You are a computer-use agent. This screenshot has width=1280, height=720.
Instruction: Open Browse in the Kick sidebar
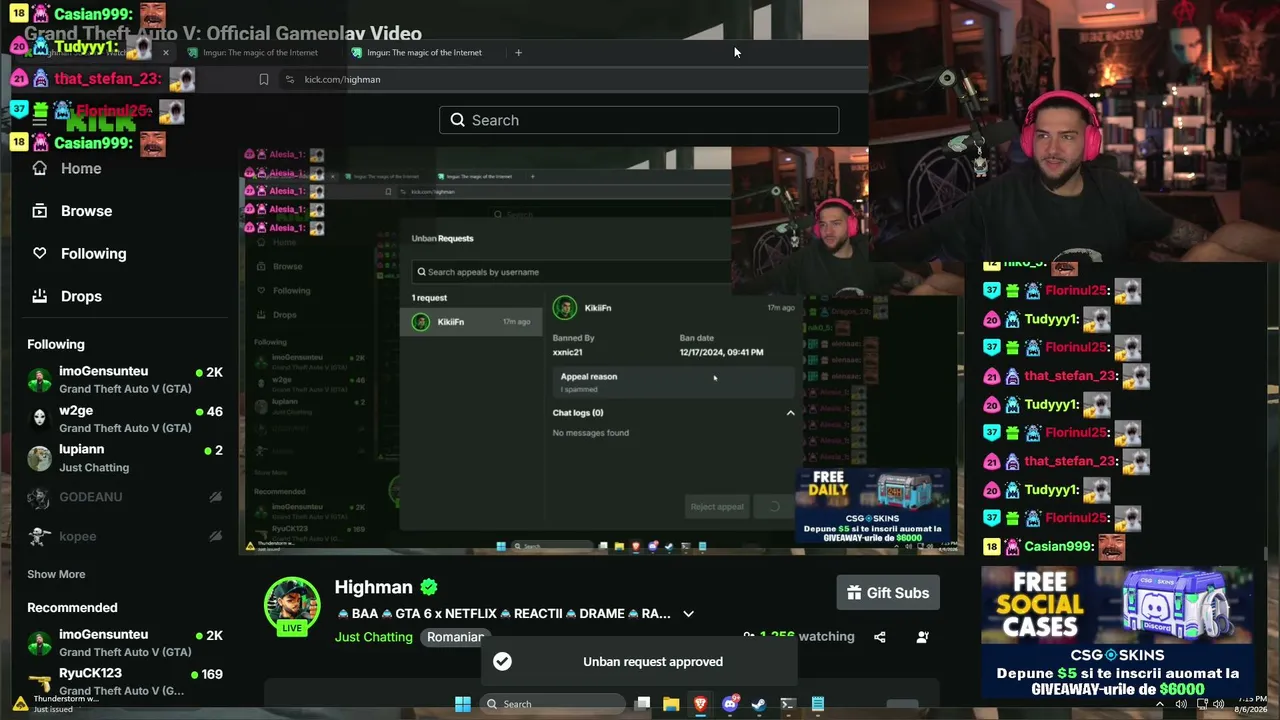[86, 211]
